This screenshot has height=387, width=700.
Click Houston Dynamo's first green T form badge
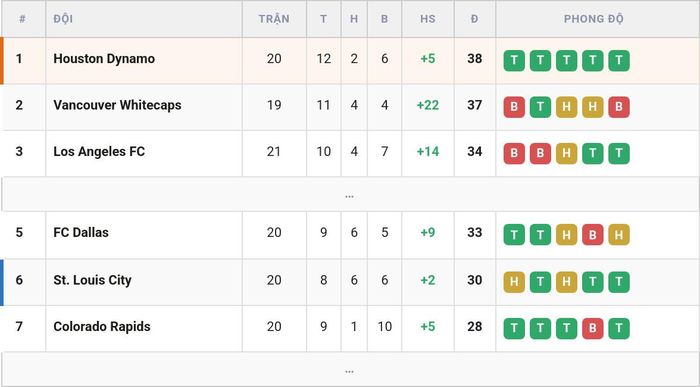pos(514,61)
